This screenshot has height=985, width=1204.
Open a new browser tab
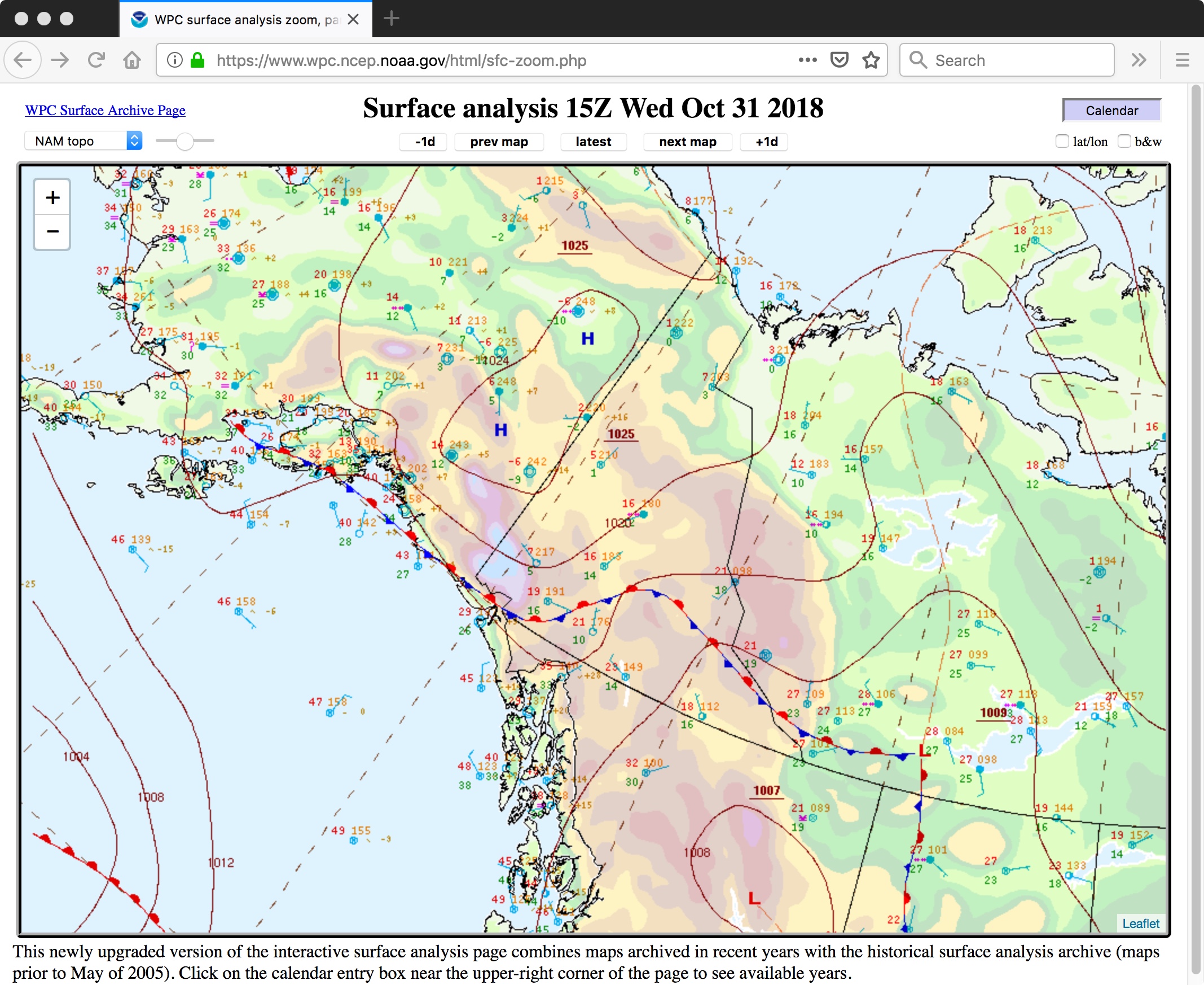[392, 19]
